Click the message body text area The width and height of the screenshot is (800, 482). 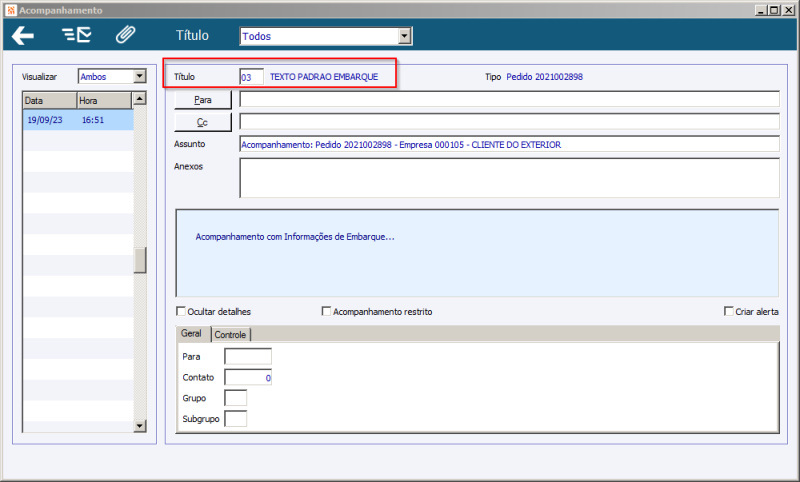tap(477, 253)
